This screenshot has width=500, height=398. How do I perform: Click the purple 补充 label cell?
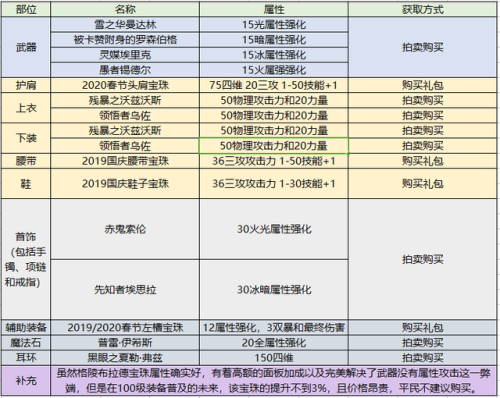(x=26, y=381)
